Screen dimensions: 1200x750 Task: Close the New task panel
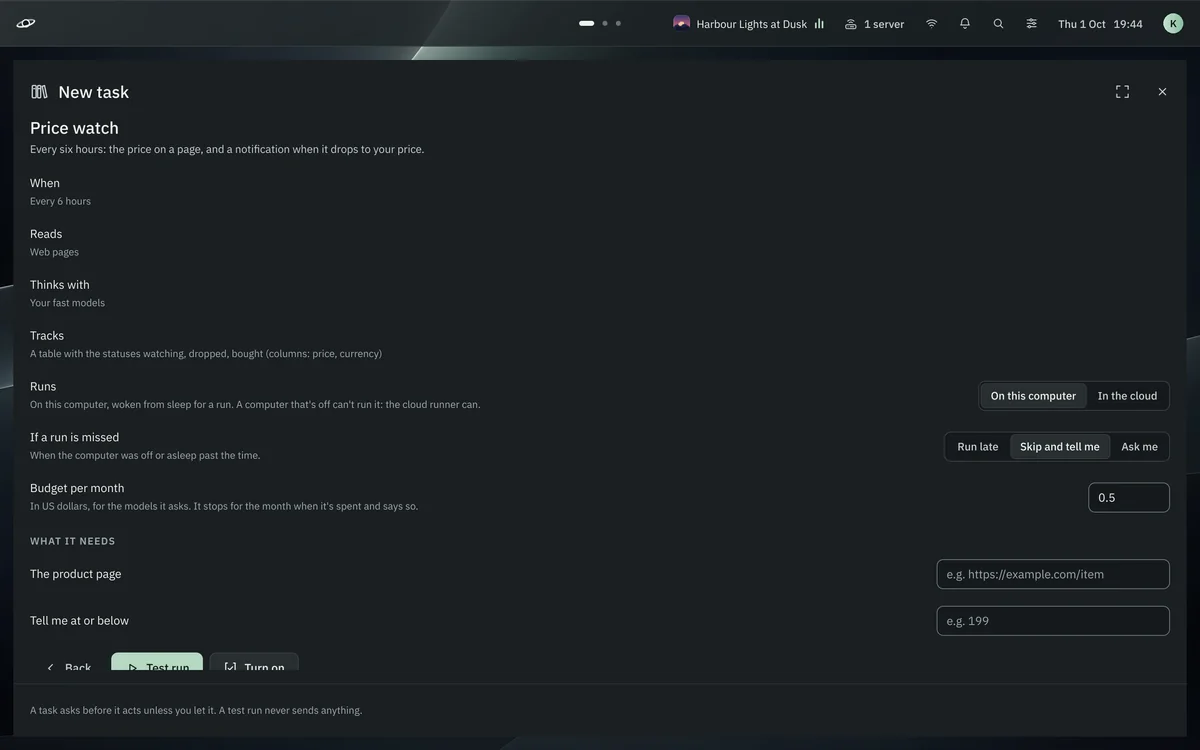[1162, 92]
